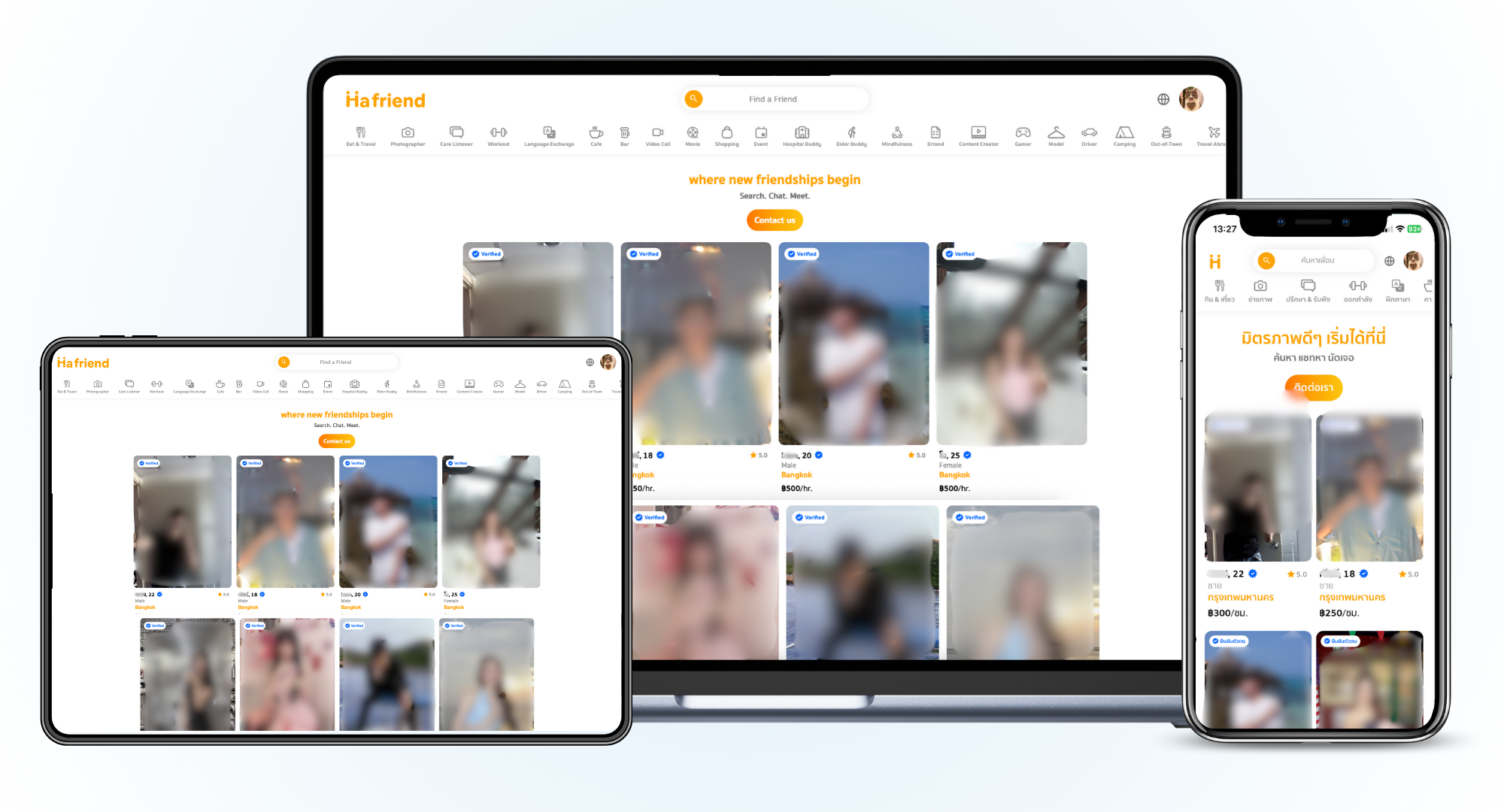
Task: Open the age 22 profile photo on tablet
Action: click(x=183, y=522)
